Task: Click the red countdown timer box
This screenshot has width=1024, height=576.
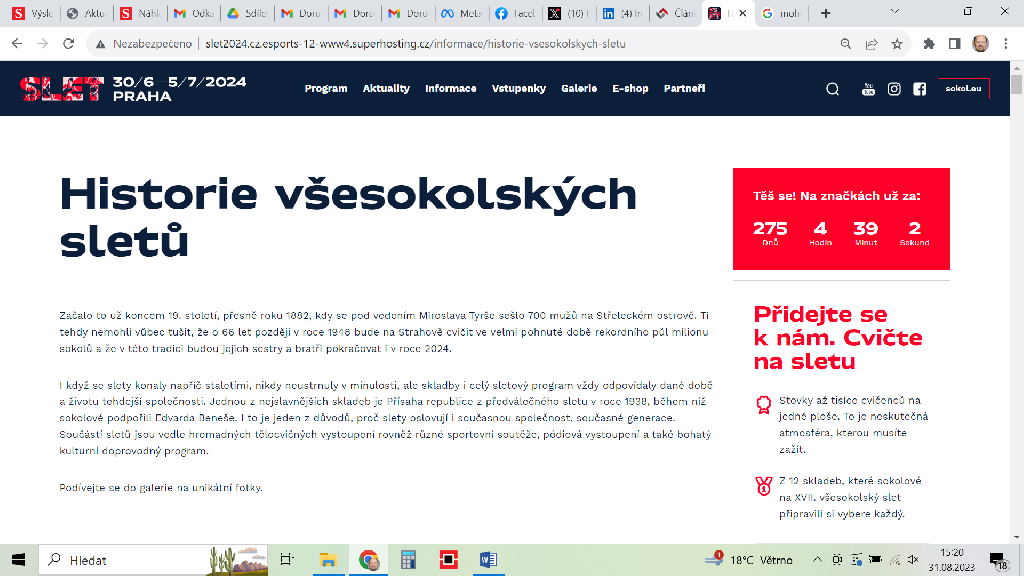Action: (841, 219)
